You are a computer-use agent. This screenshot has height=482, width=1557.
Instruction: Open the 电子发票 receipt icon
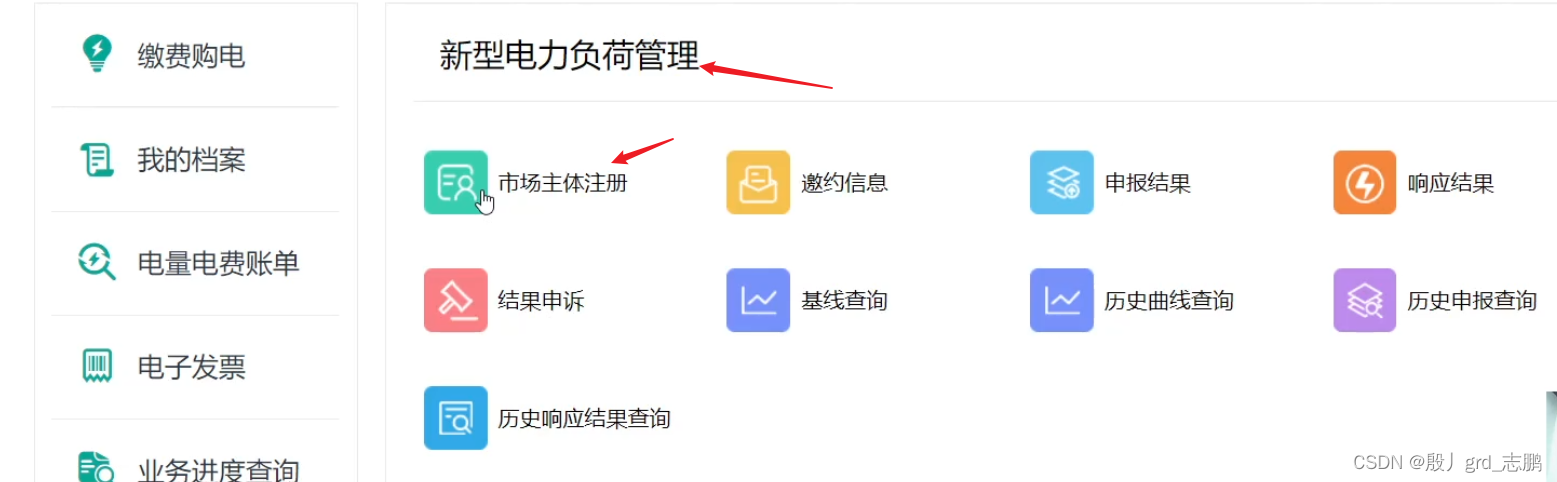(x=97, y=366)
